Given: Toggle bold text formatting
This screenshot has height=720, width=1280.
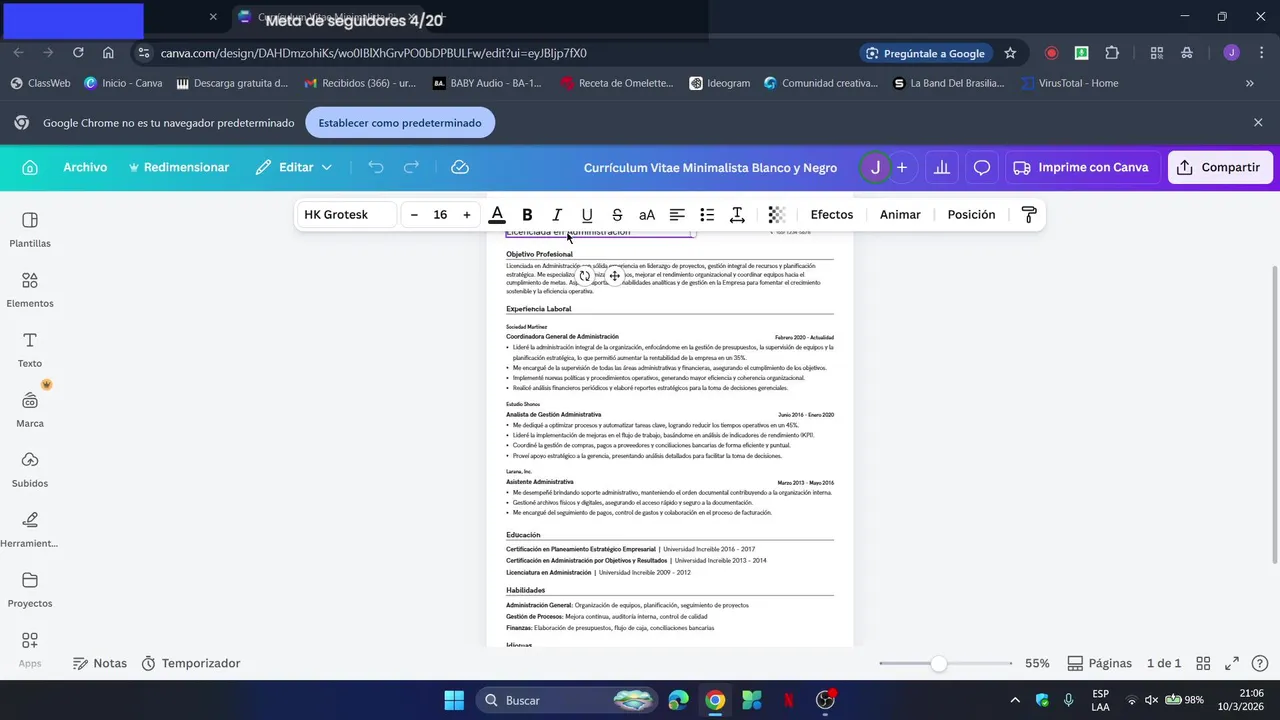Looking at the screenshot, I should point(527,215).
